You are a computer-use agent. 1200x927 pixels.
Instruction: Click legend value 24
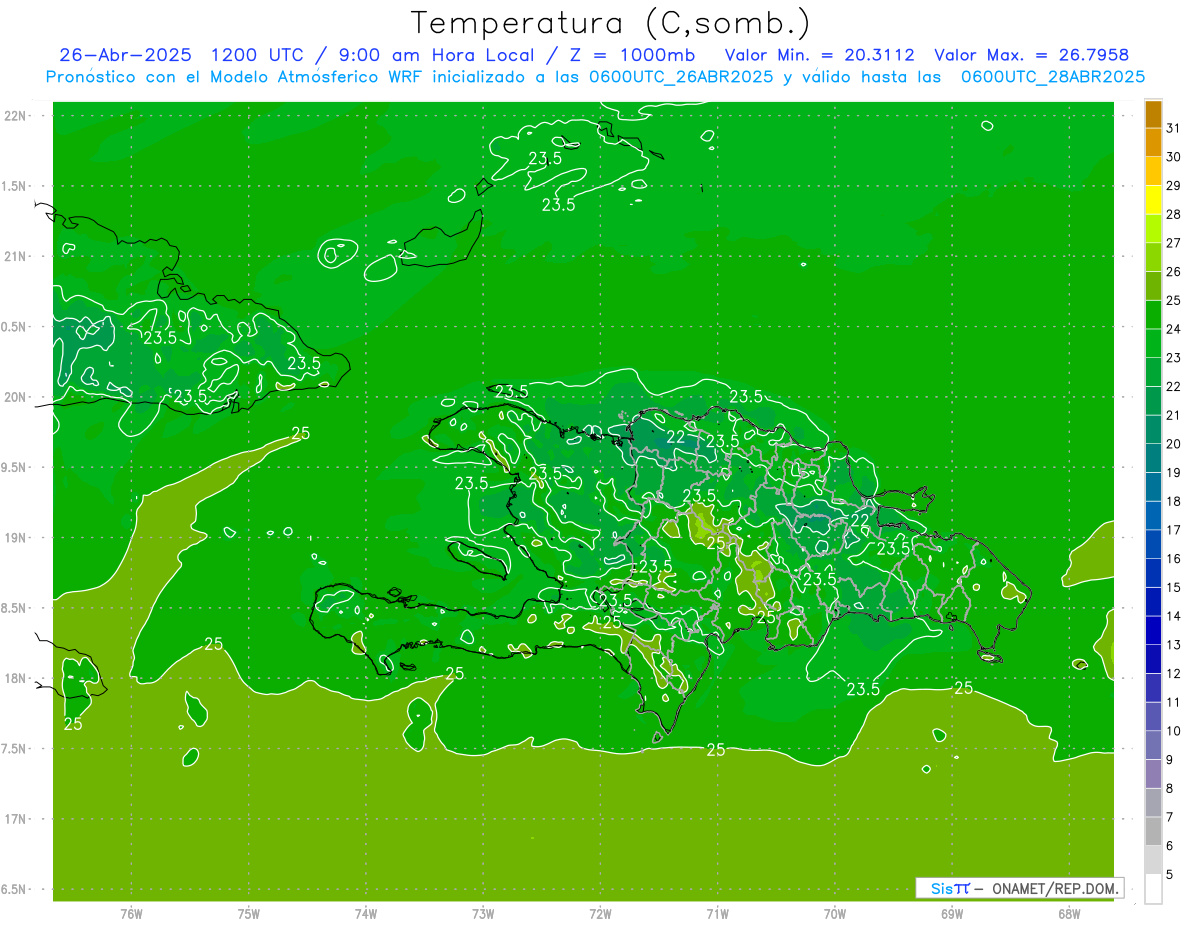(1173, 329)
